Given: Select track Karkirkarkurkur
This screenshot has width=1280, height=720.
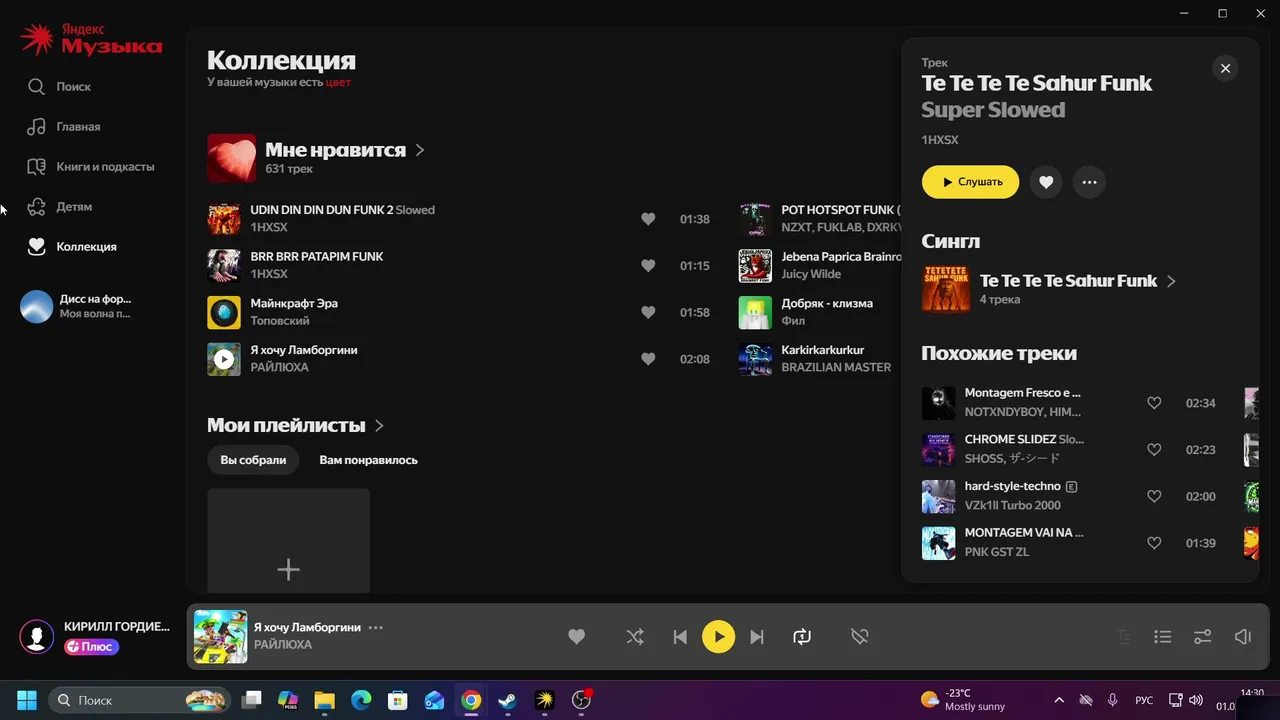Looking at the screenshot, I should [822, 350].
